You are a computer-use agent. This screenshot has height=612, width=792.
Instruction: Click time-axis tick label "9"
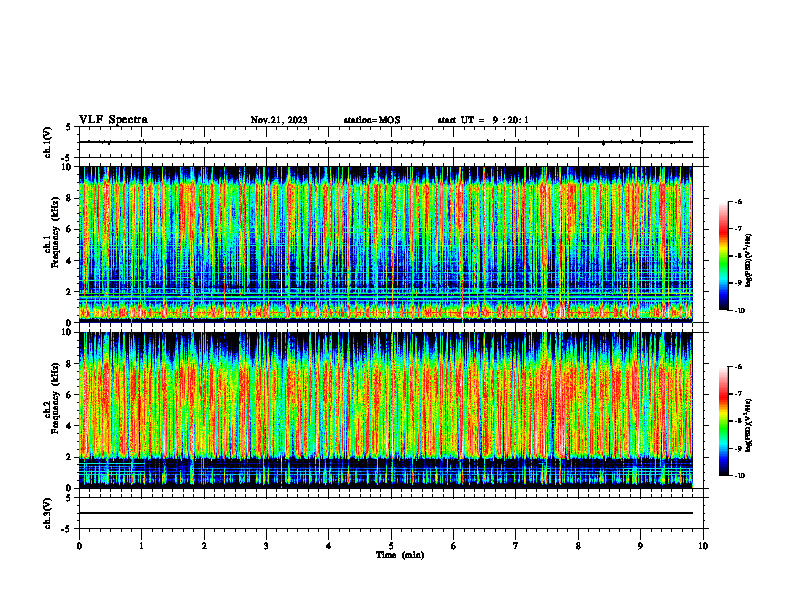pos(640,546)
